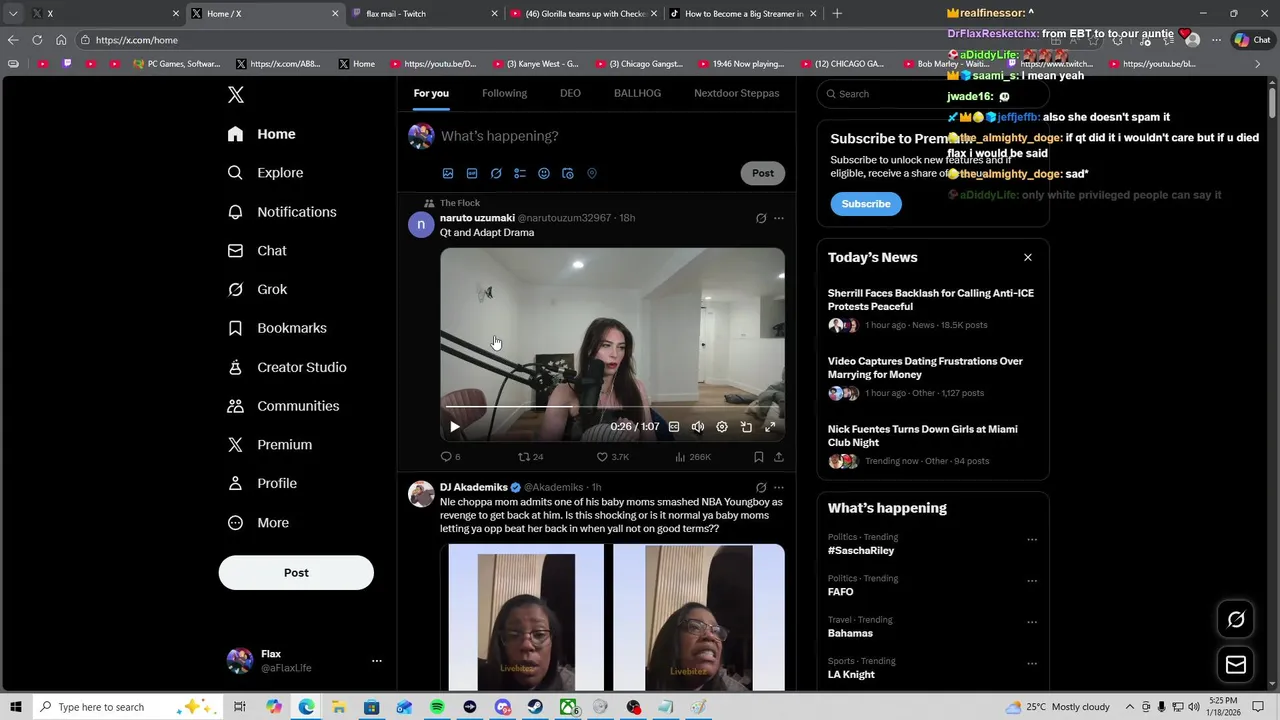Image resolution: width=1280 pixels, height=720 pixels.
Task: Open Chat in the sidebar
Action: [257, 251]
